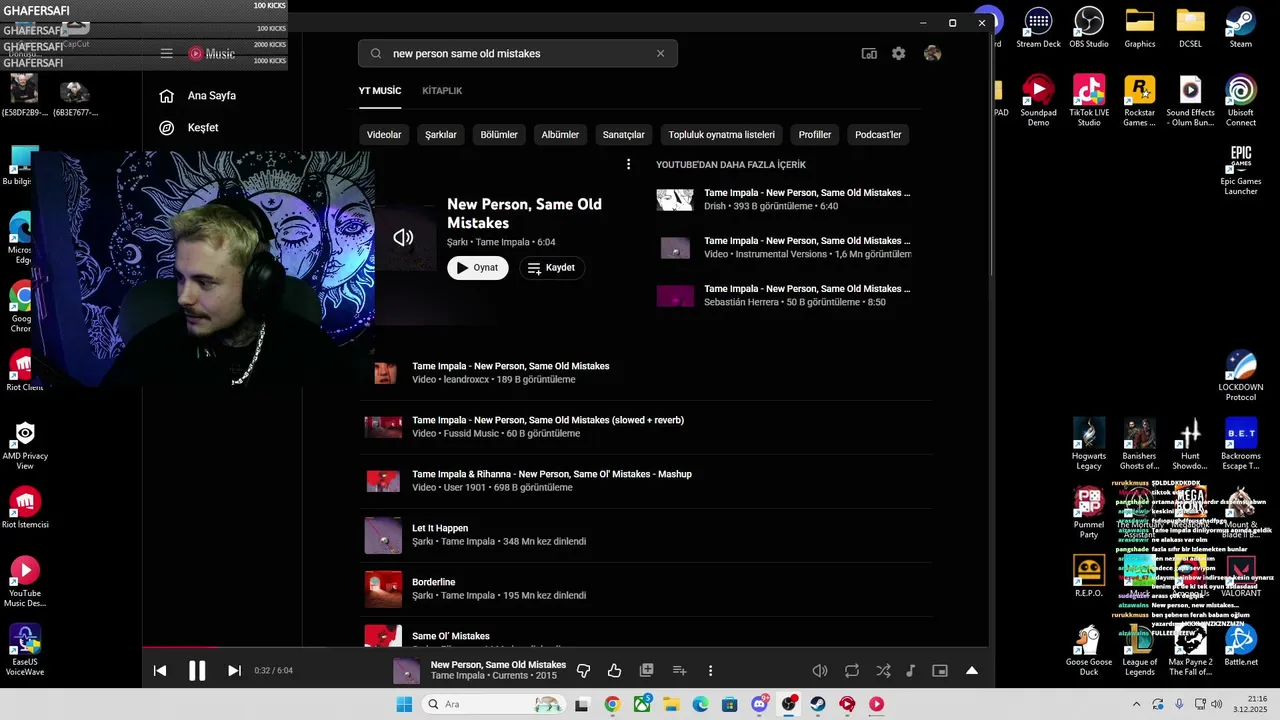The width and height of the screenshot is (1280, 720).
Task: Open the account profile avatar
Action: (x=933, y=54)
